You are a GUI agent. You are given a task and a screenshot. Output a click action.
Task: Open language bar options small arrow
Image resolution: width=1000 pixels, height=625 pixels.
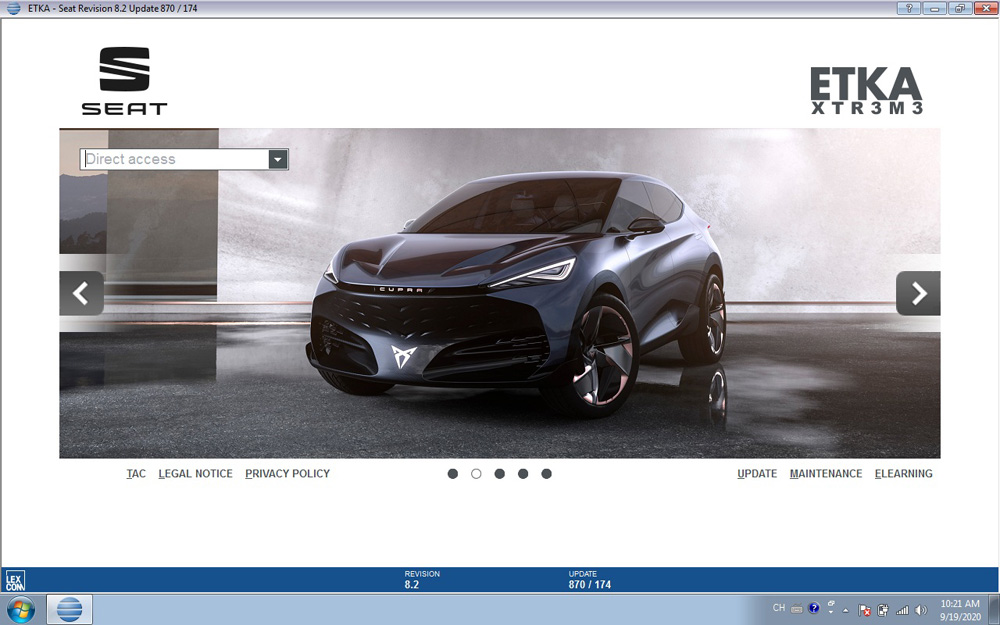tap(831, 612)
